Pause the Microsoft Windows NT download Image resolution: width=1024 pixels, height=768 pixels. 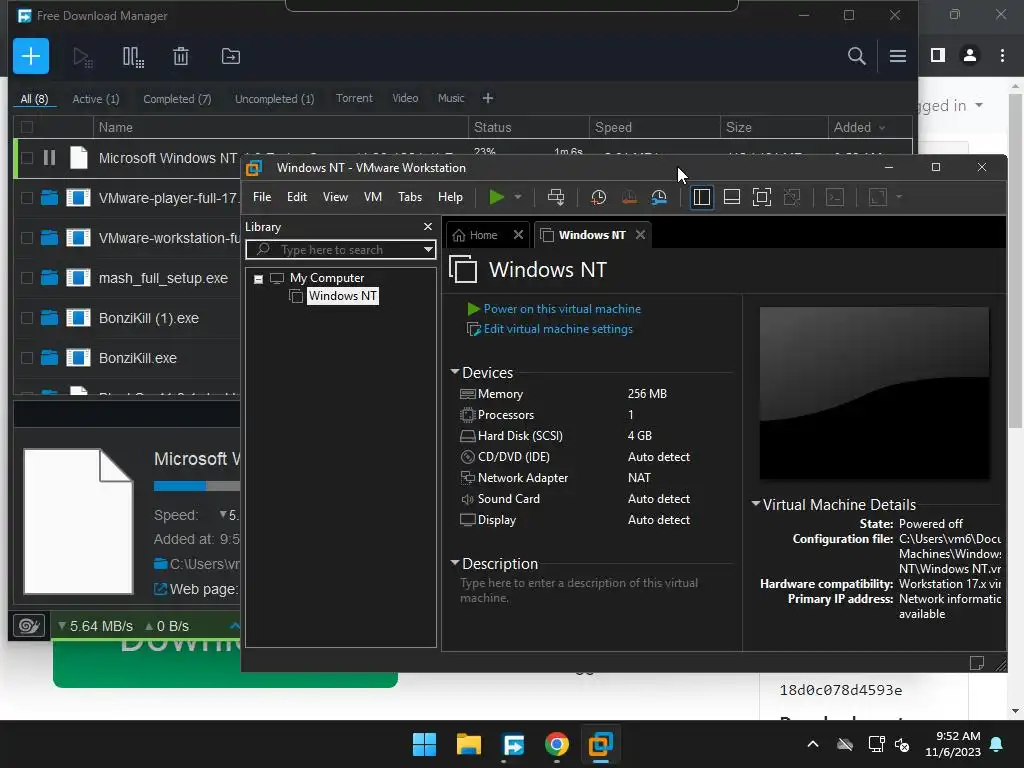coord(49,157)
